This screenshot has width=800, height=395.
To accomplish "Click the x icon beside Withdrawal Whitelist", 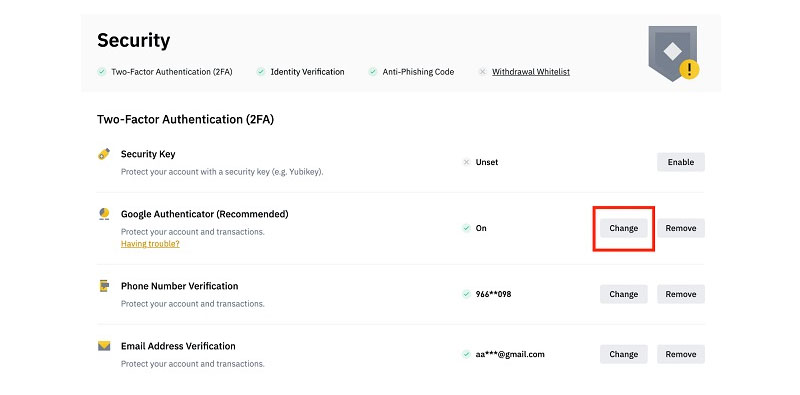I will 483,72.
